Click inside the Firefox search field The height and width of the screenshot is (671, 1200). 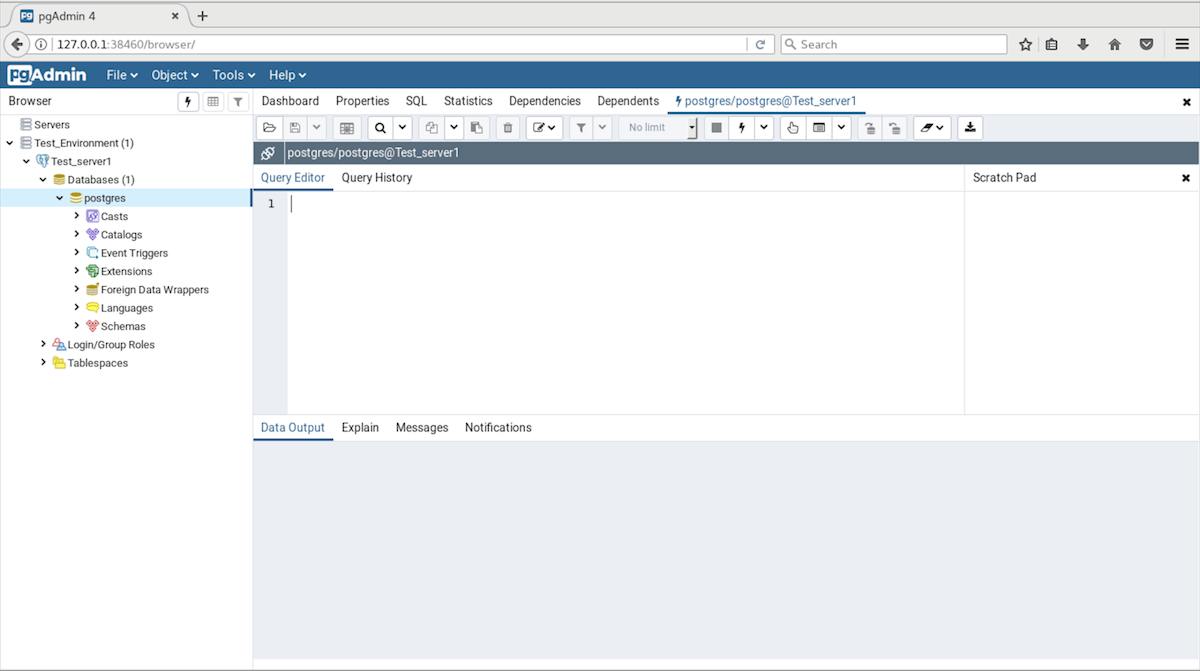tap(890, 44)
